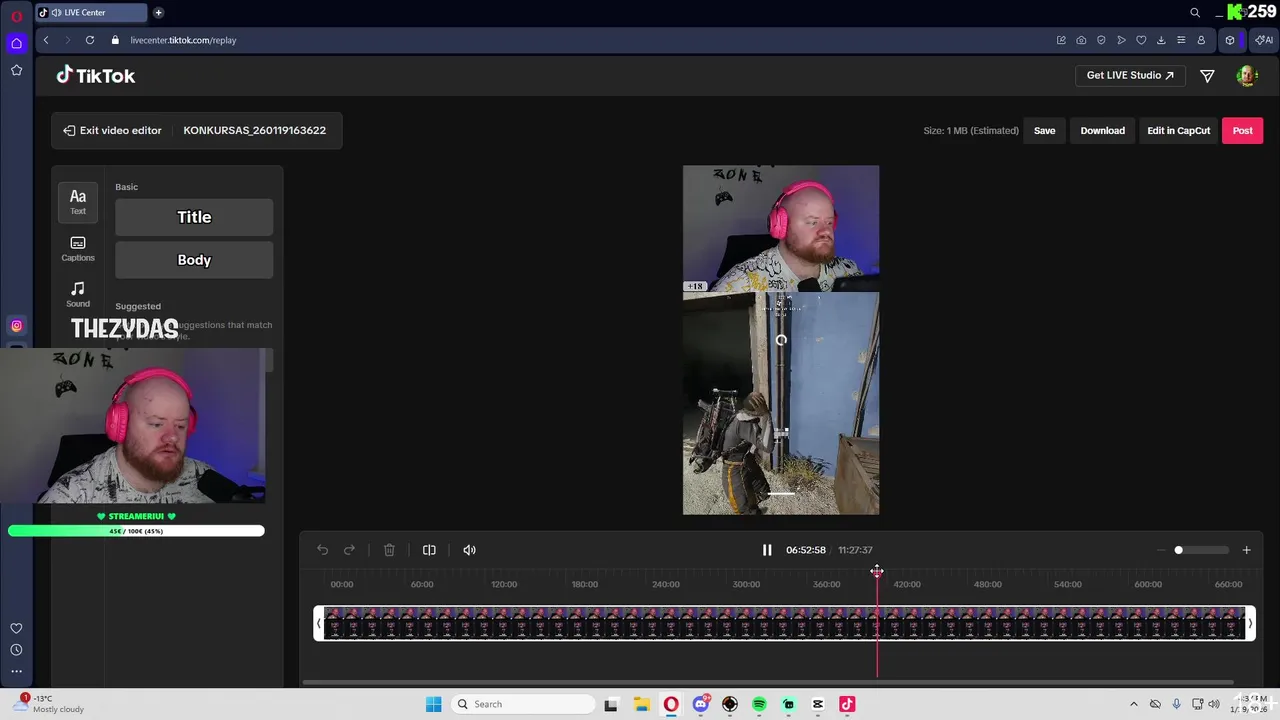Split the clip at the playhead
The width and height of the screenshot is (1280, 720).
429,550
